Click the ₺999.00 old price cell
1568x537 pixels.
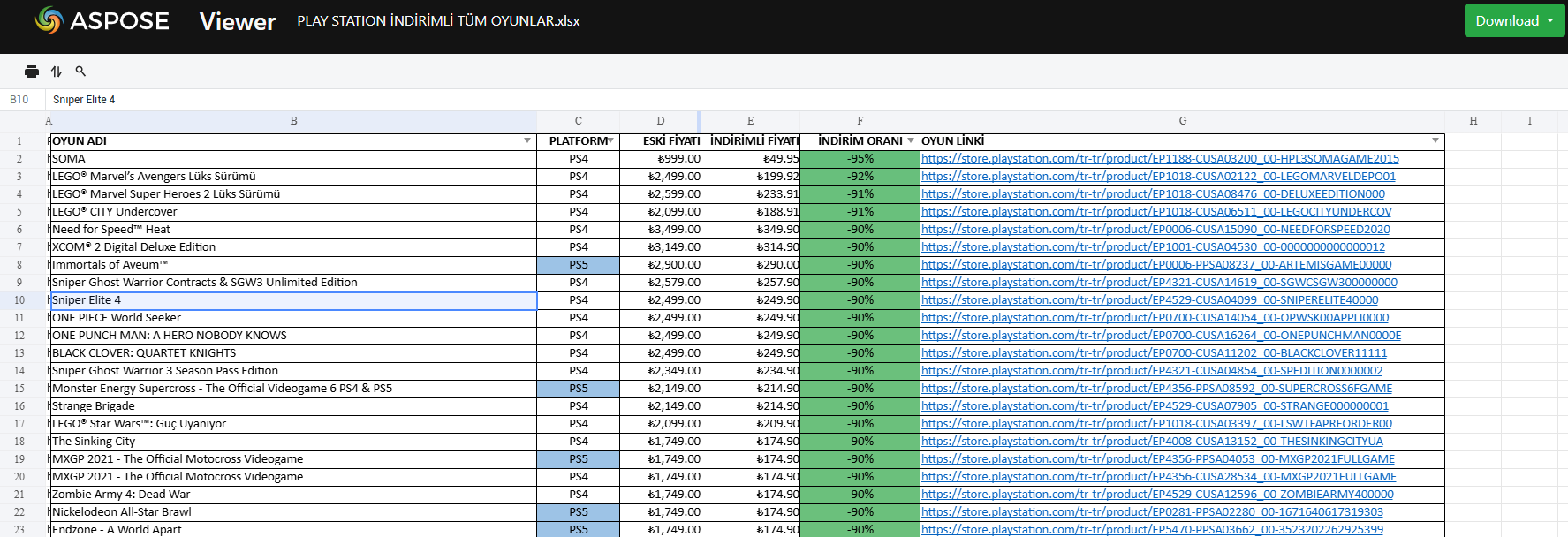[661, 159]
